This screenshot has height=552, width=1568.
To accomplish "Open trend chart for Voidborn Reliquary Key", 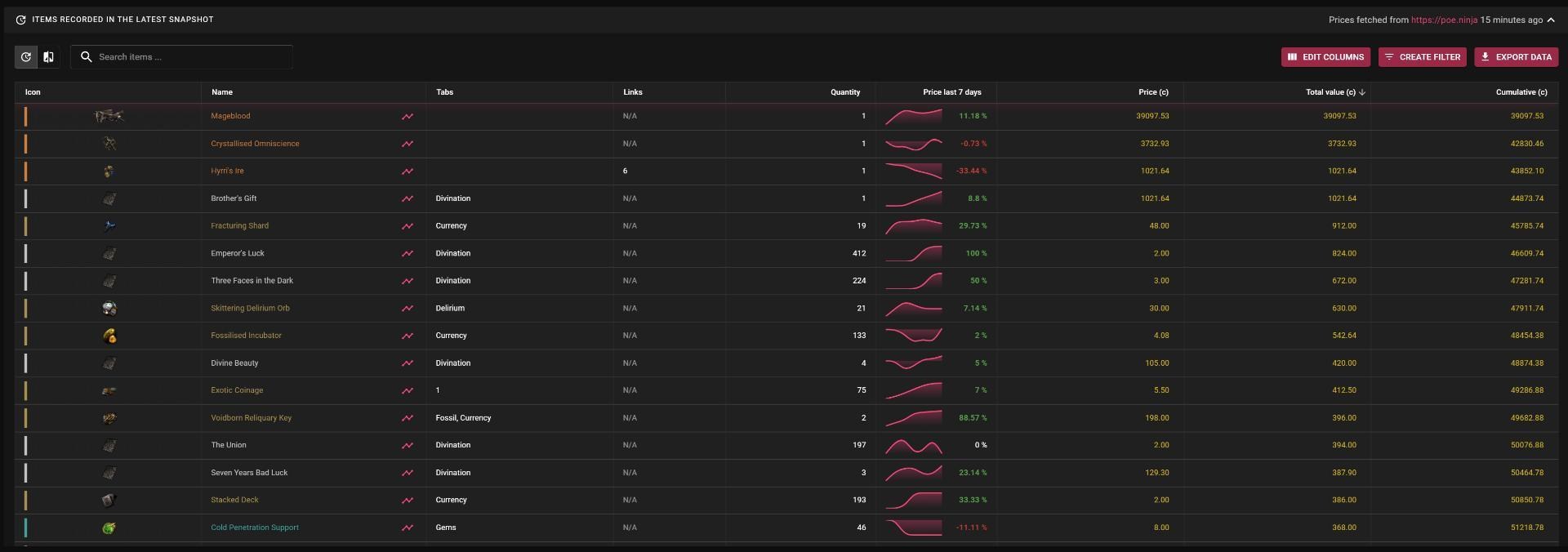I will click(x=407, y=418).
